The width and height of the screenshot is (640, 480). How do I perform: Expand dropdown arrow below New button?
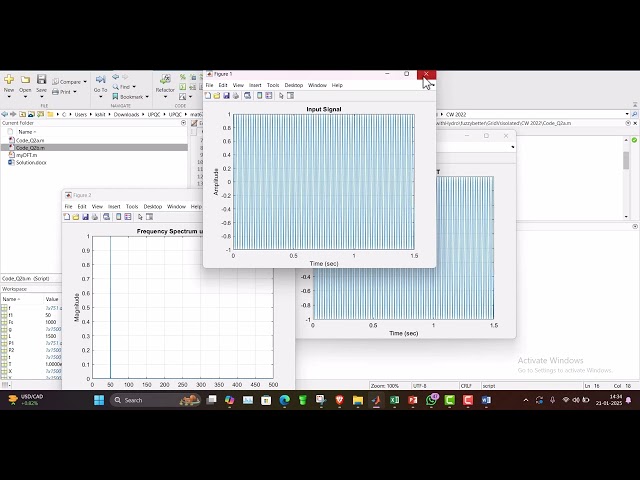click(x=9, y=97)
